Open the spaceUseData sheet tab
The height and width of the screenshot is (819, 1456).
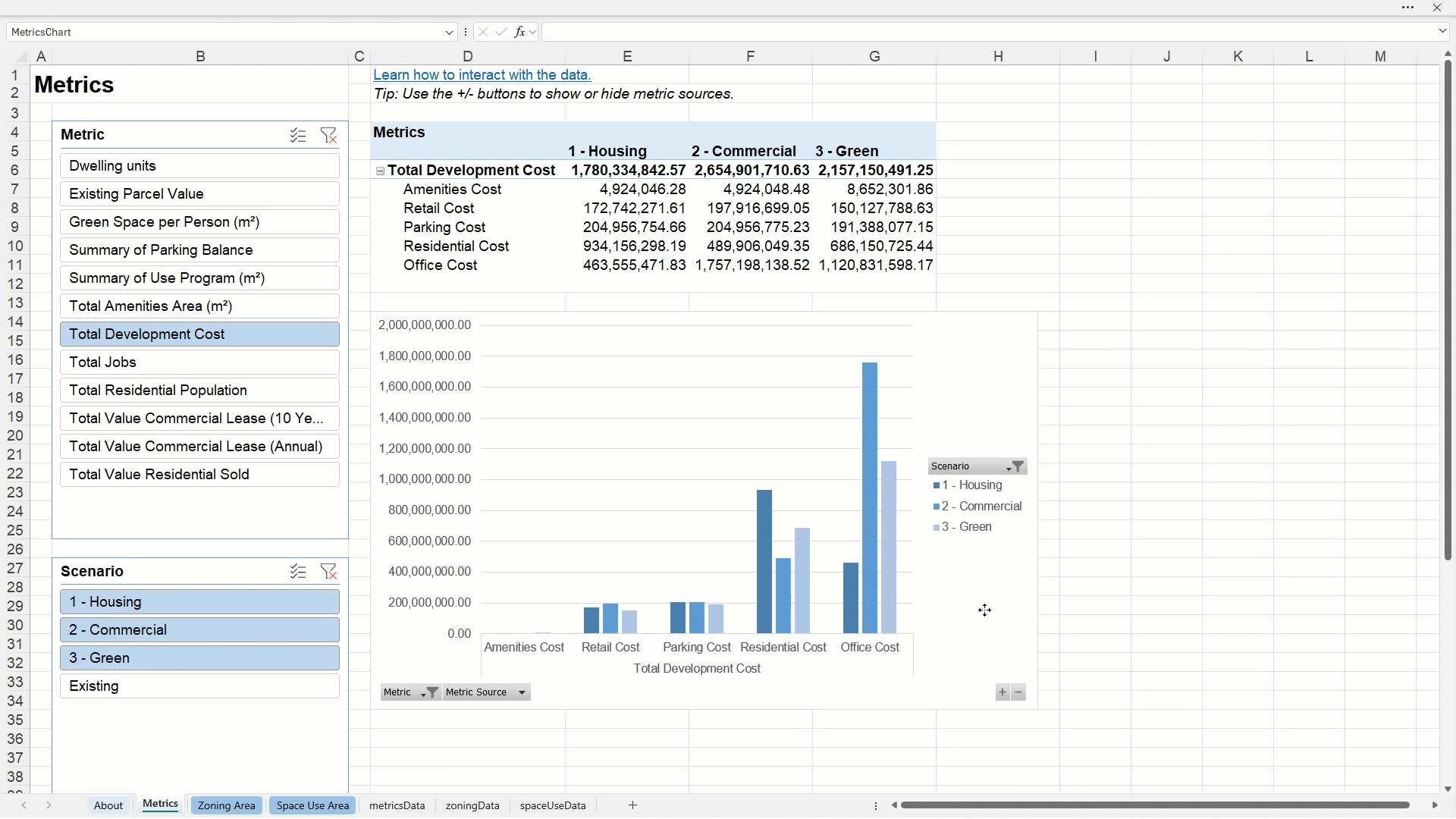[554, 806]
